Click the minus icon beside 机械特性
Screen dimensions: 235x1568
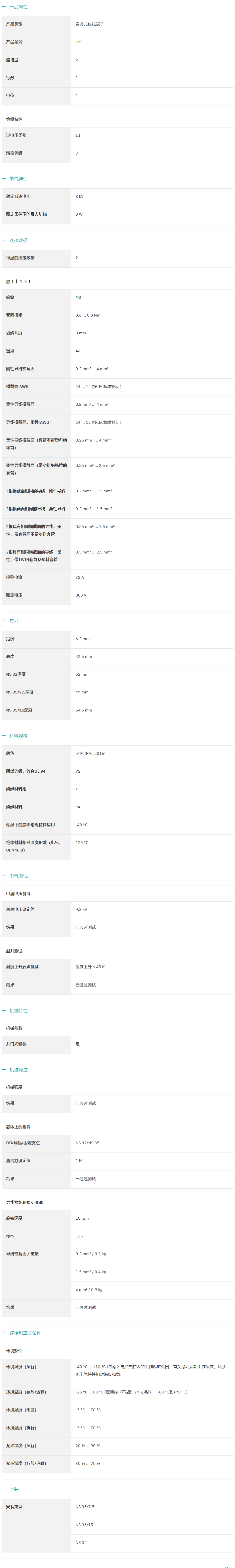(4, 1011)
